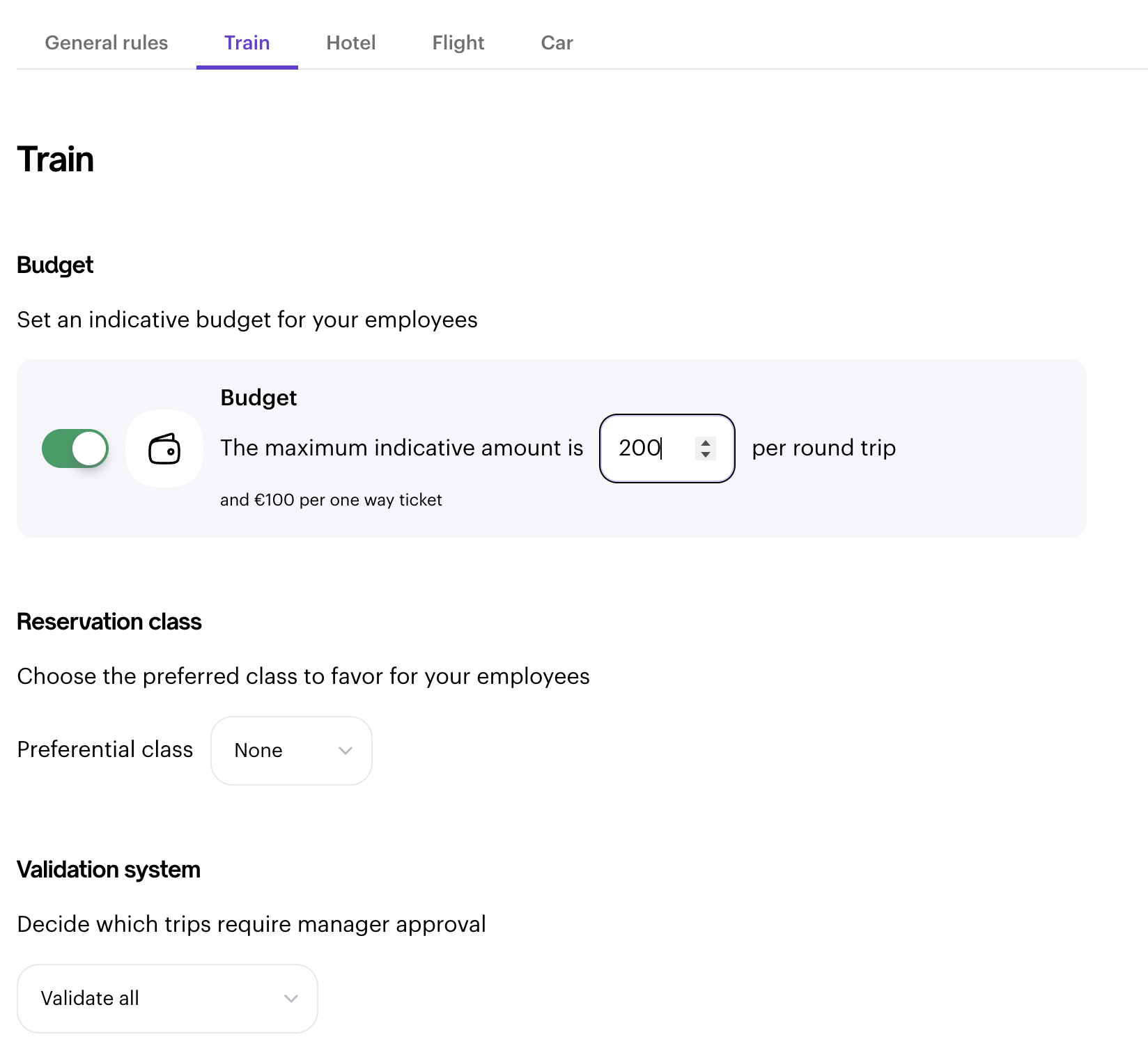Click 'Decide which trips require manager approval'

pos(251,924)
